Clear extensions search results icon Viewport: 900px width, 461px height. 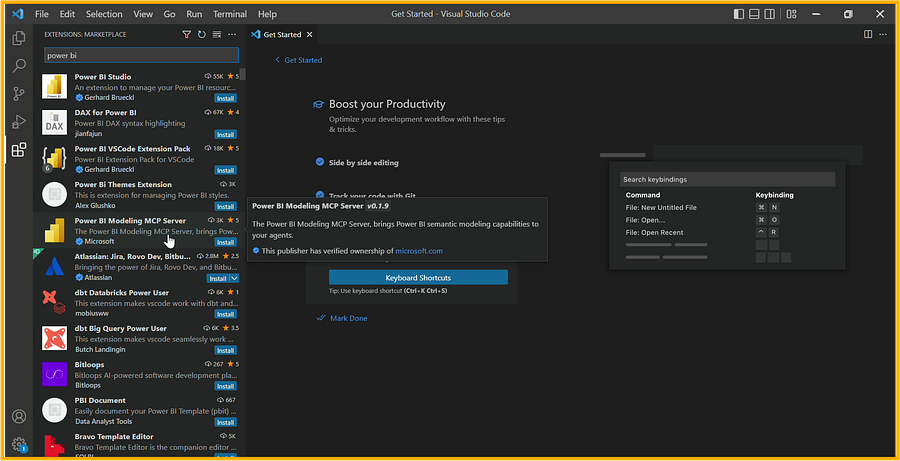point(217,34)
